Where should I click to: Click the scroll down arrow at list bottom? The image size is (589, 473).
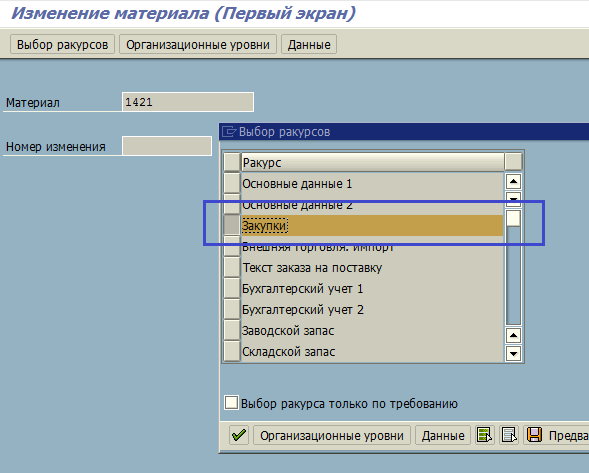513,353
